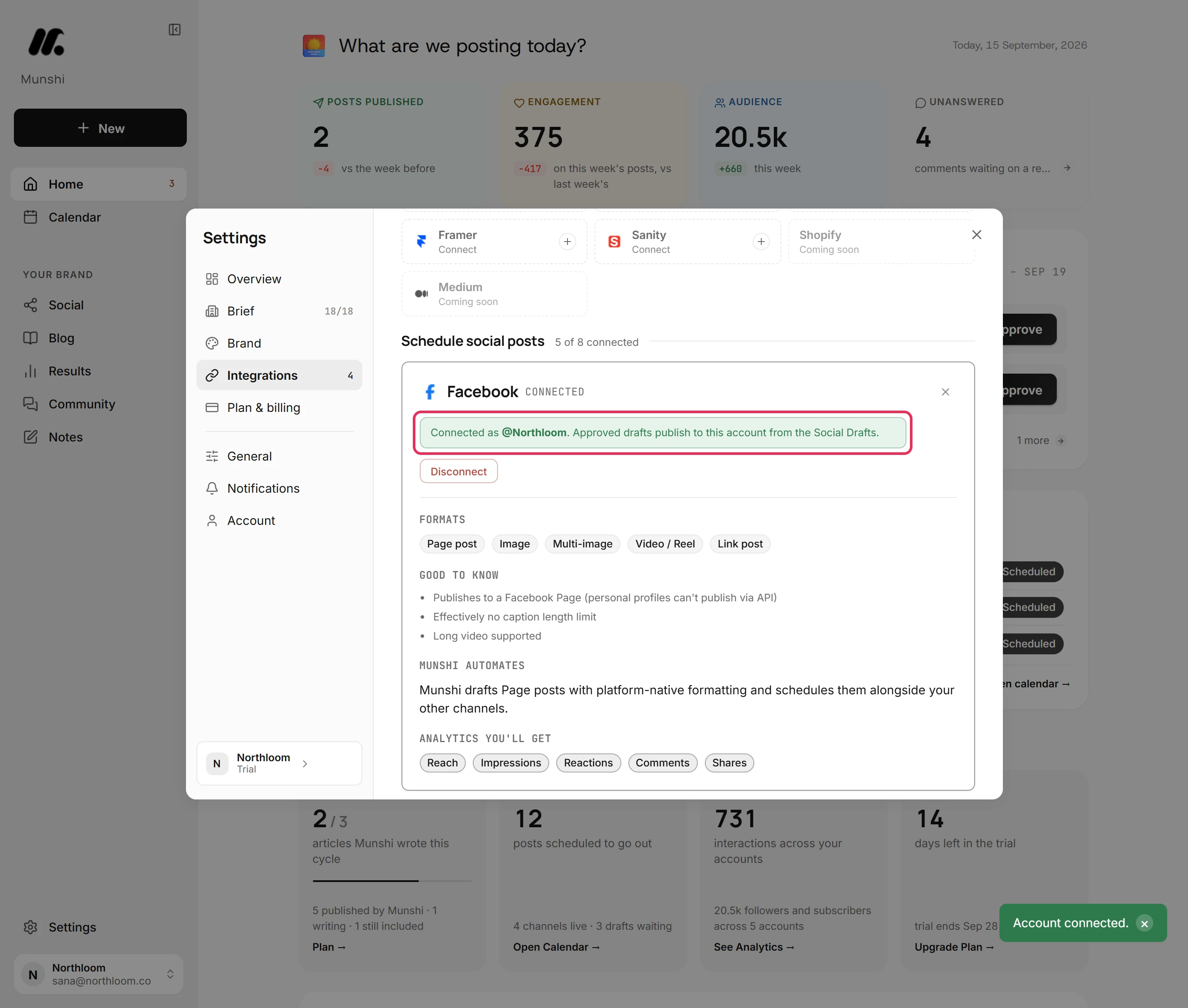Open Settings from the sidebar bottom
Screen dimensions: 1188x1008
[99, 927]
